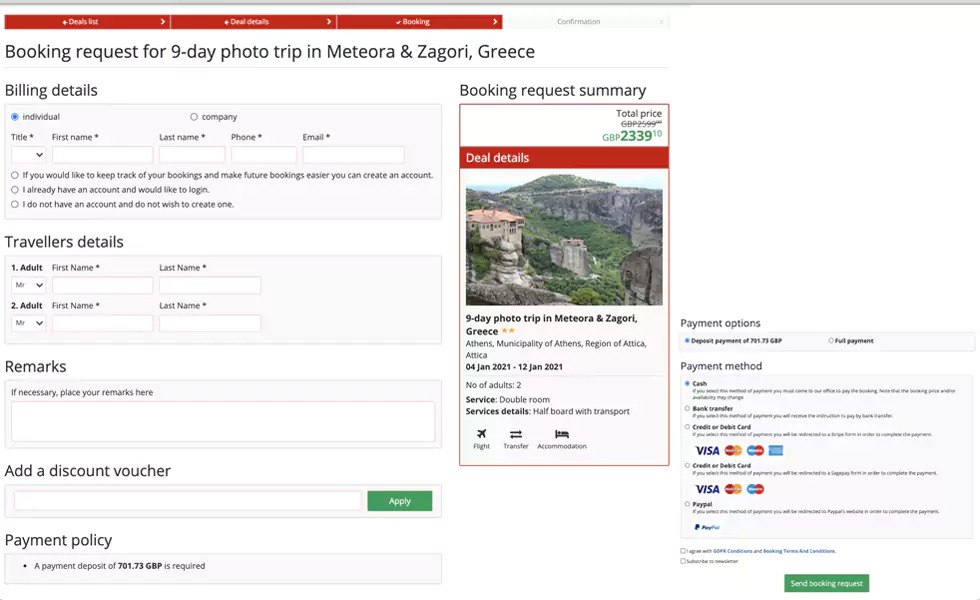Screen dimensions: 980x600
Task: Open the Title dropdown in billing details
Action: click(25, 154)
